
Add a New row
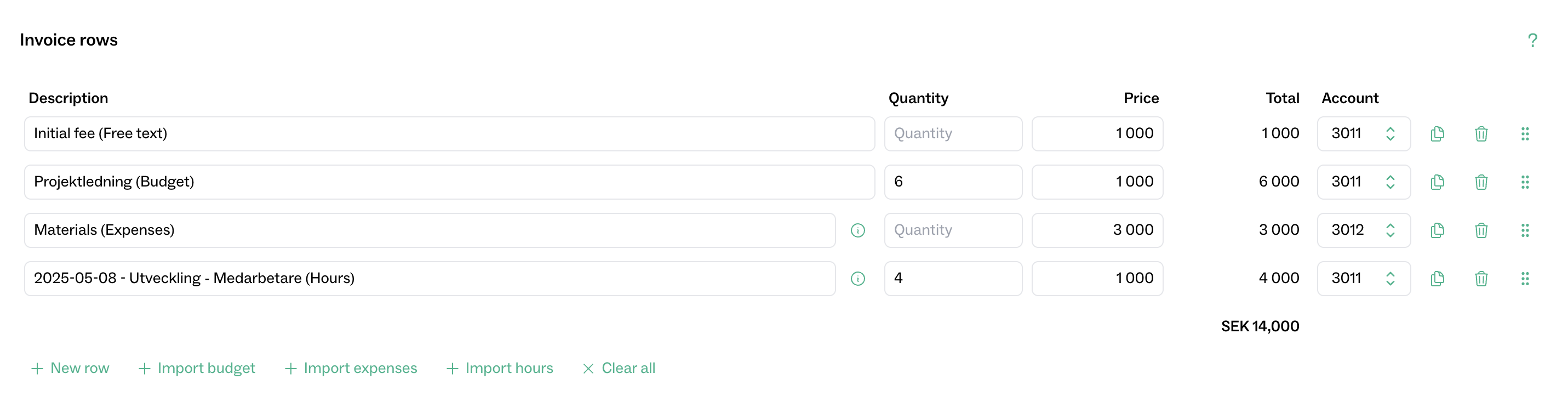click(x=71, y=368)
